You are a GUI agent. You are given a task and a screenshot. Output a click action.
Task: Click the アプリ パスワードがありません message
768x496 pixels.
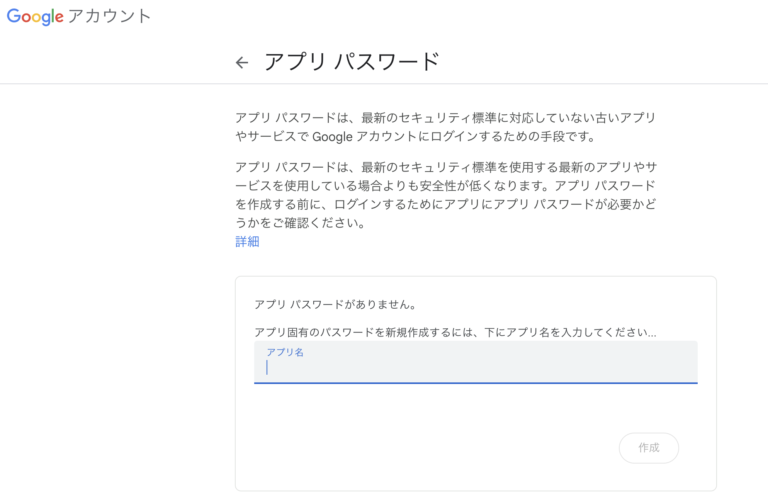coord(335,304)
